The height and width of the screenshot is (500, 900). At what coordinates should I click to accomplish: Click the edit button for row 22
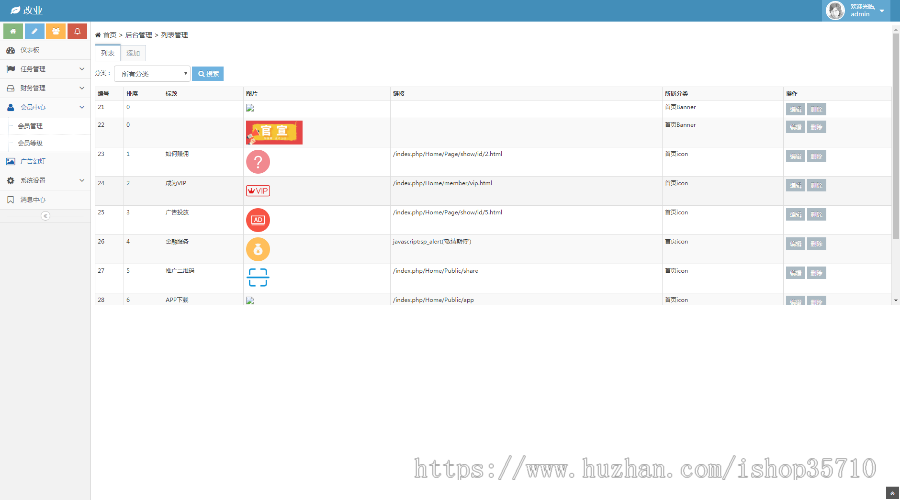[795, 127]
